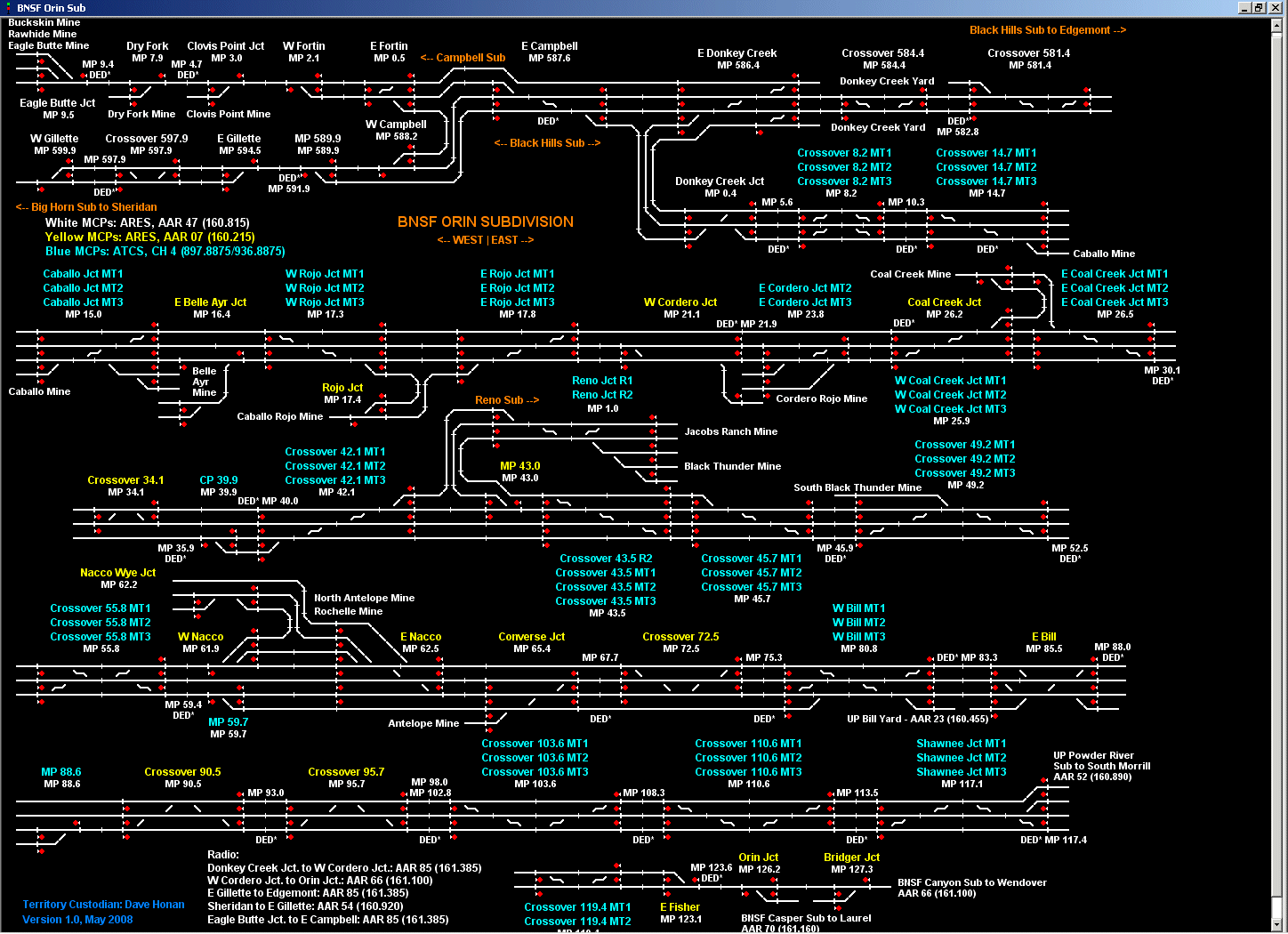
Task: Follow the Black Hills Sub to Edgemont link
Action: tap(1047, 30)
